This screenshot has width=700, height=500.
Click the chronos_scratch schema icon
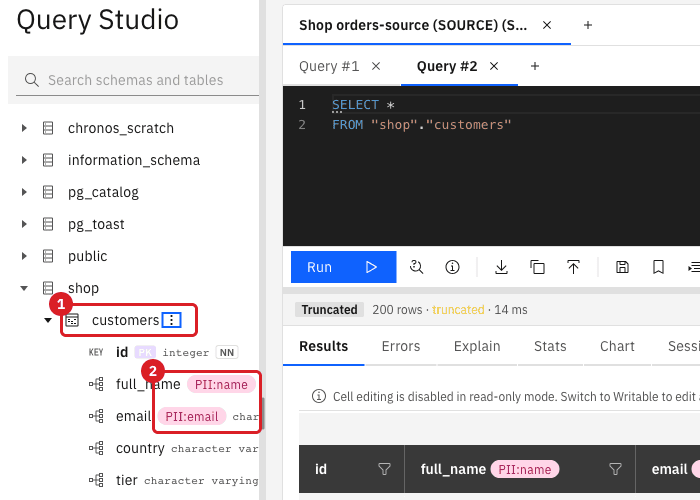48,128
